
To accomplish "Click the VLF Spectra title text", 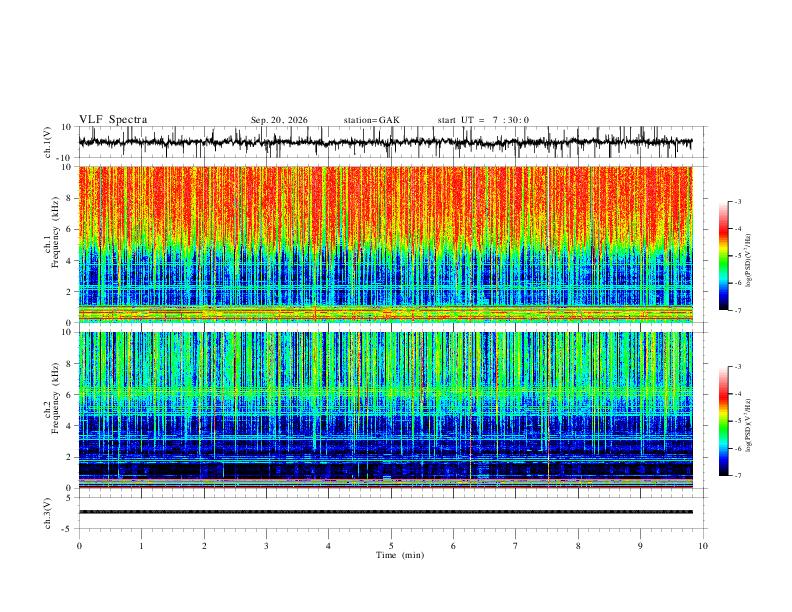I will tap(113, 120).
